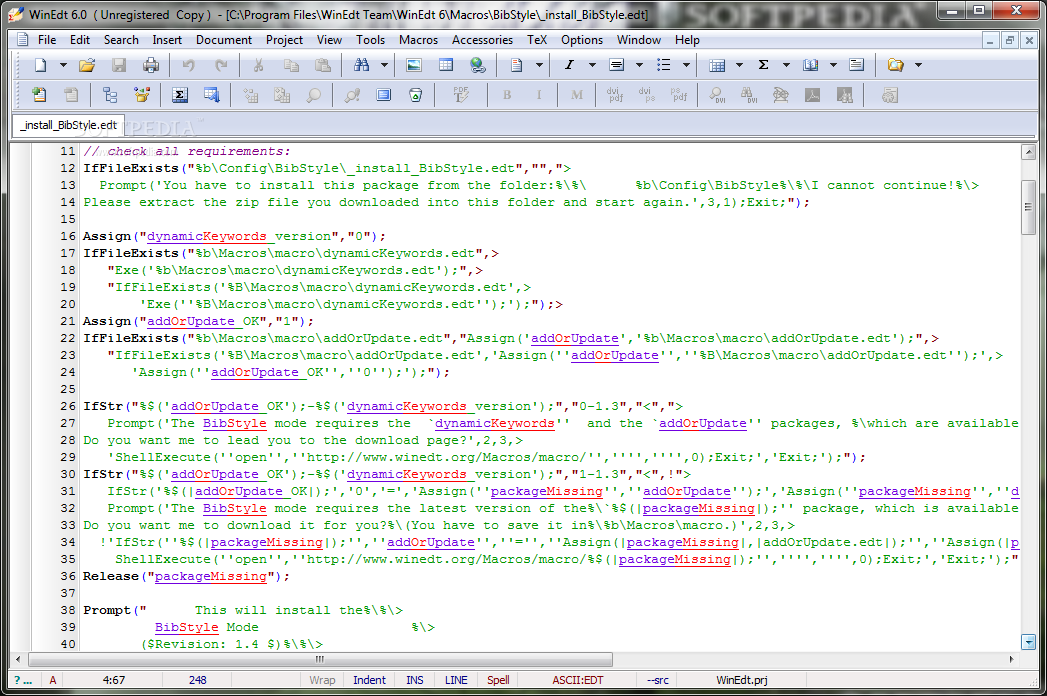Click the WinEdt.prj project label
Viewport: 1047px width, 696px height.
tap(742, 680)
